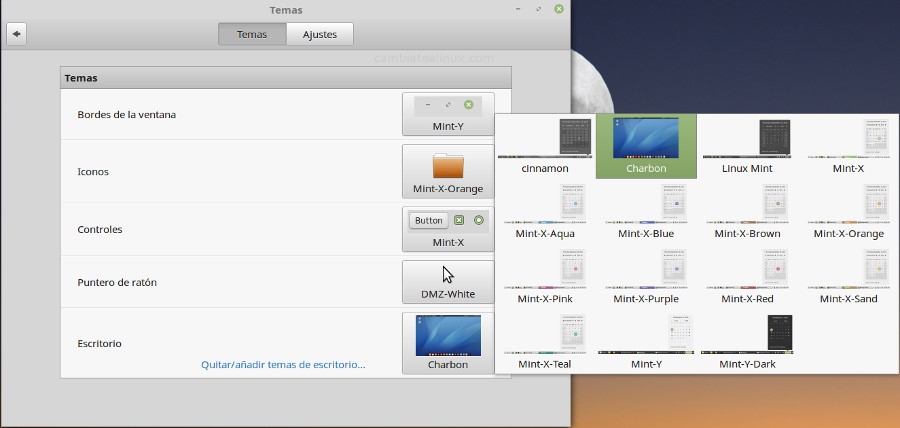Viewport: 900px width, 428px height.
Task: Switch to the Temas tab
Action: pos(252,34)
